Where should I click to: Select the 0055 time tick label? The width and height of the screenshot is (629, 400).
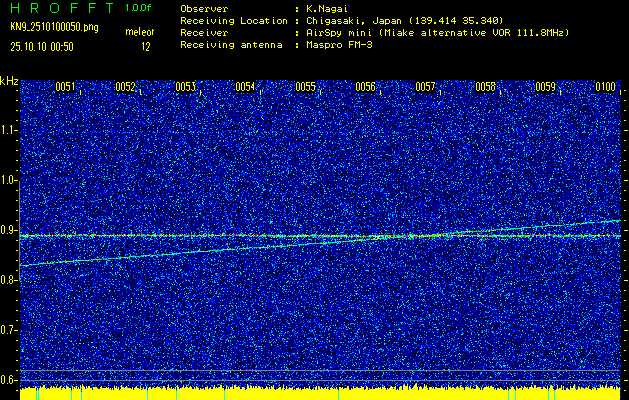click(305, 87)
